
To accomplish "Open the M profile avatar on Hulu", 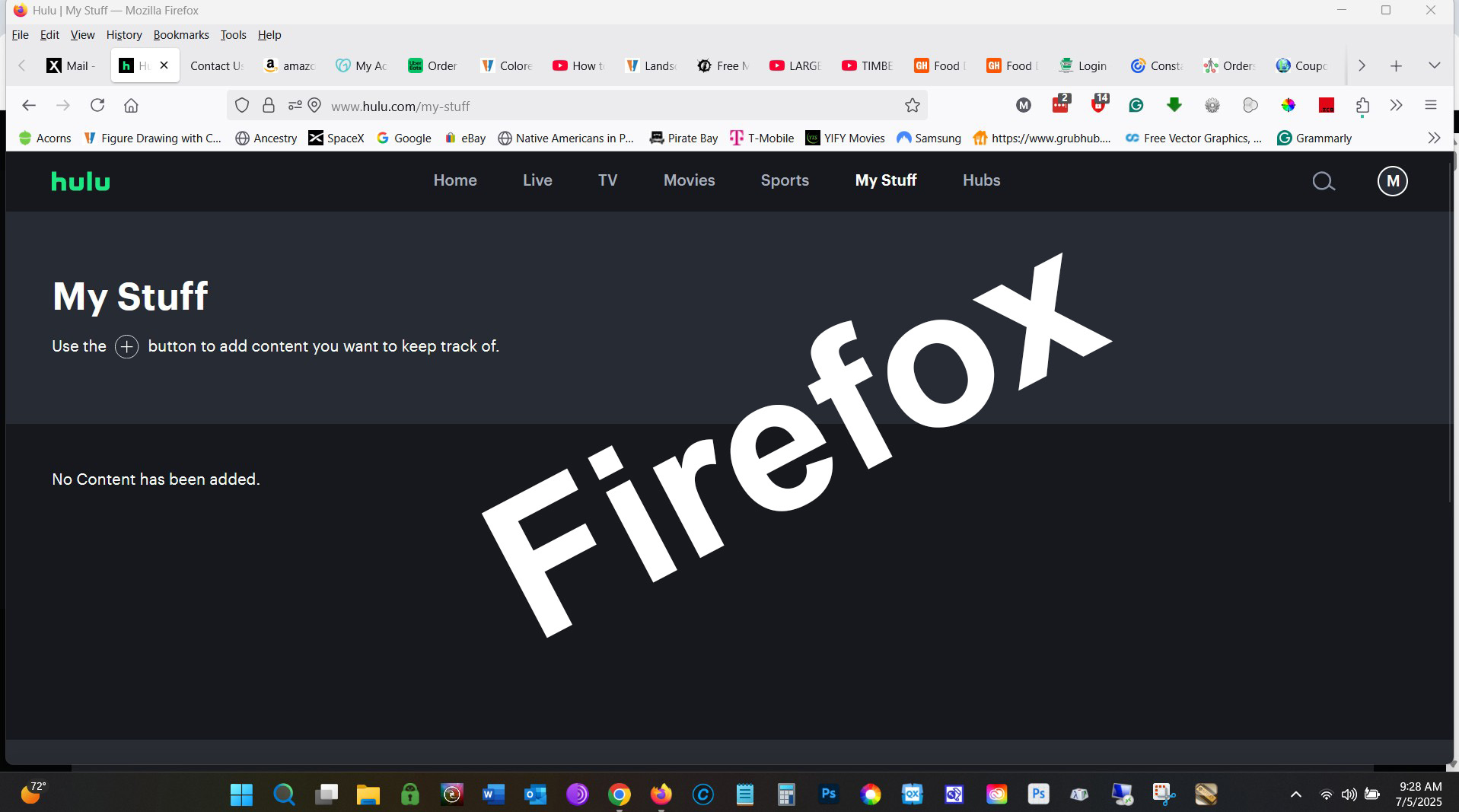I will (x=1393, y=181).
